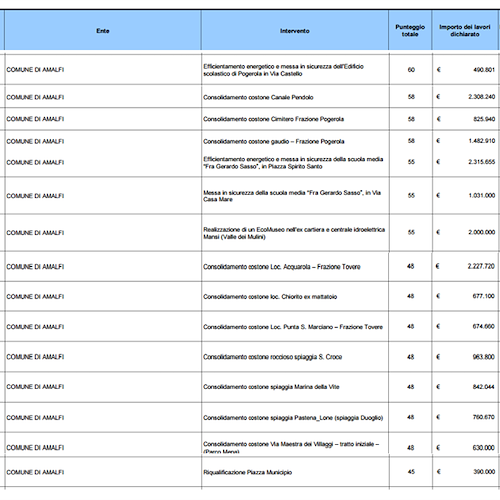Click the amount 1.482.910
Screen dimensions: 500x500
482,141
